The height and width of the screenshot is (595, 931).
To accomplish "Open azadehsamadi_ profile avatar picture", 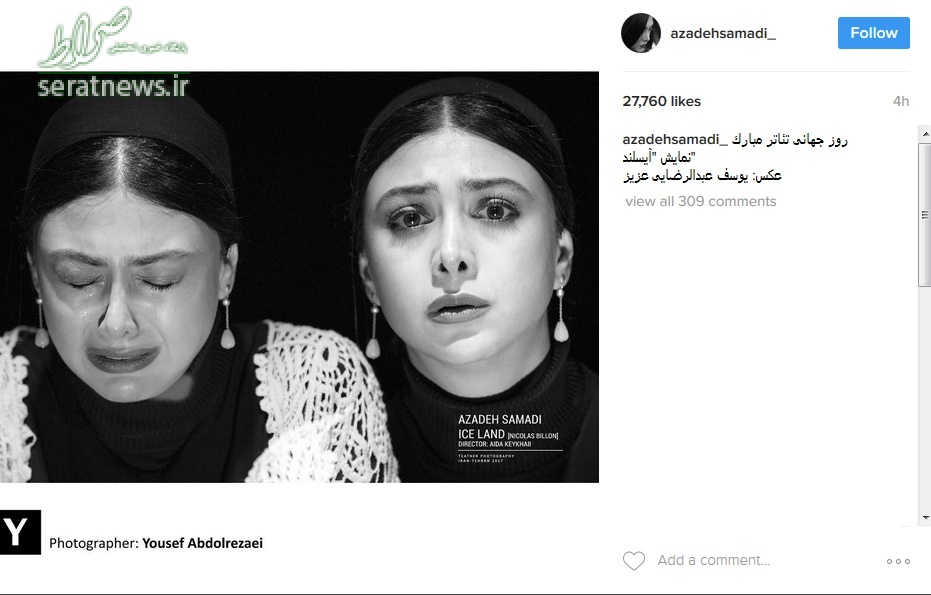I will coord(641,33).
